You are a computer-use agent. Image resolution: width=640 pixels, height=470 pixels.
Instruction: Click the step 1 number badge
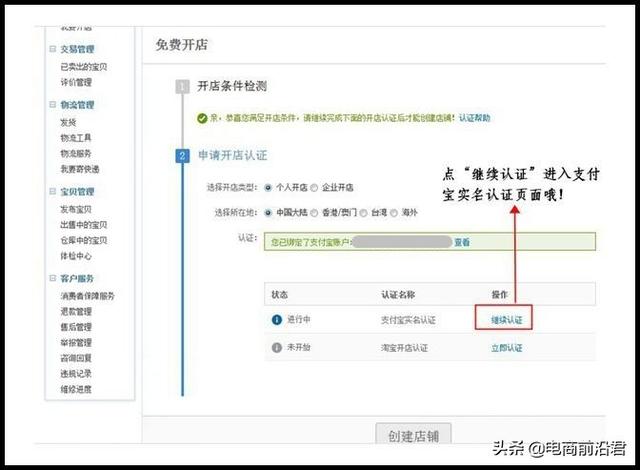182,87
